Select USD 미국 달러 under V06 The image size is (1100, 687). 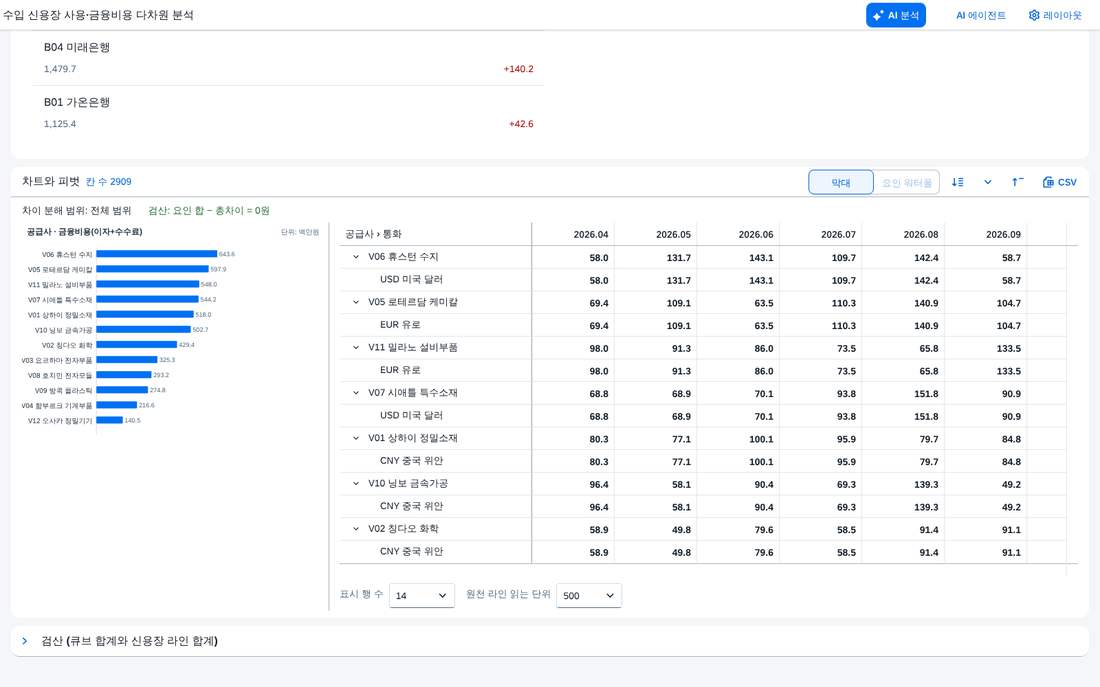click(x=411, y=279)
